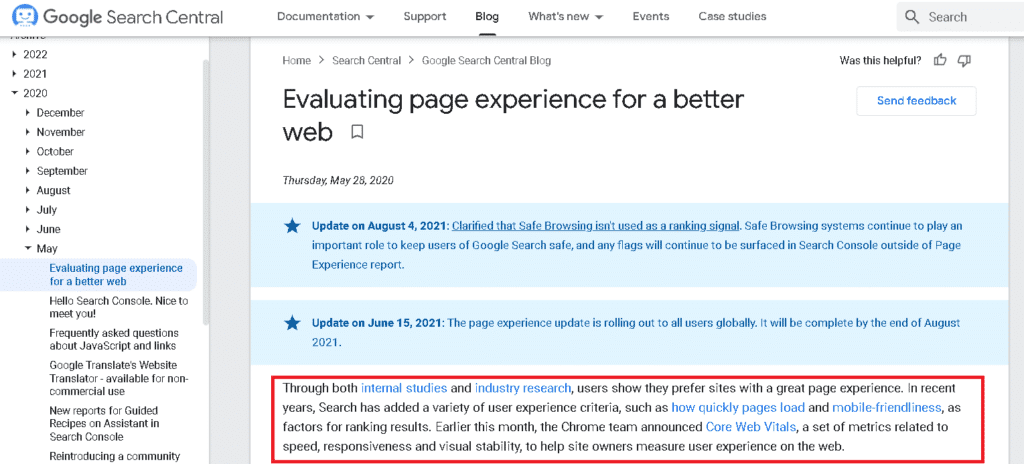The image size is (1024, 464).
Task: Click the Thursday, May 28, 2020 date
Action: click(338, 180)
